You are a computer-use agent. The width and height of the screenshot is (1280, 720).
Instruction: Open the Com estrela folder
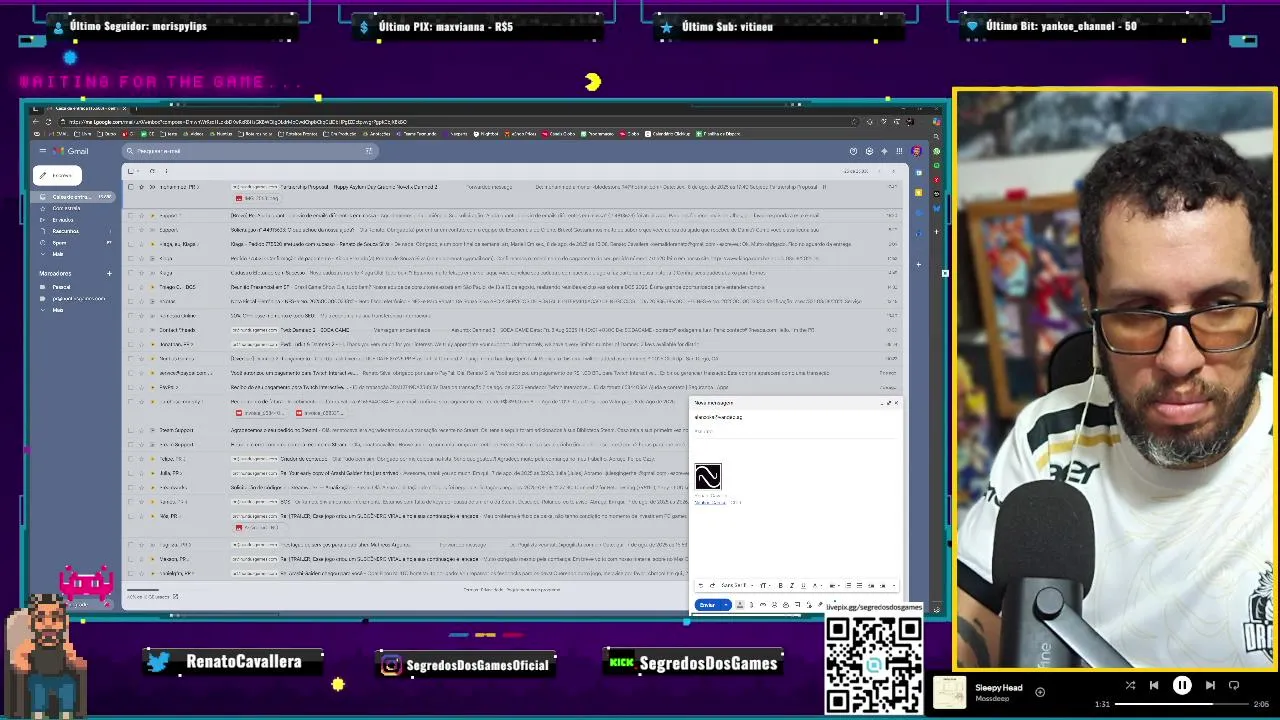tap(66, 208)
